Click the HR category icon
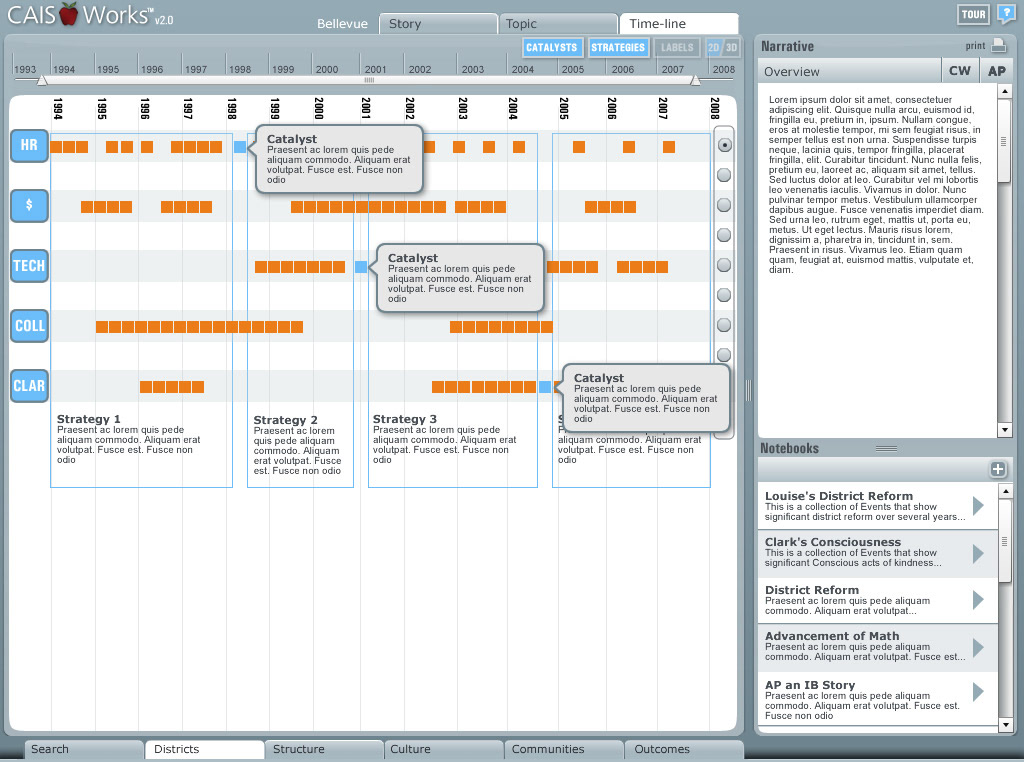The image size is (1024, 762). [29, 146]
